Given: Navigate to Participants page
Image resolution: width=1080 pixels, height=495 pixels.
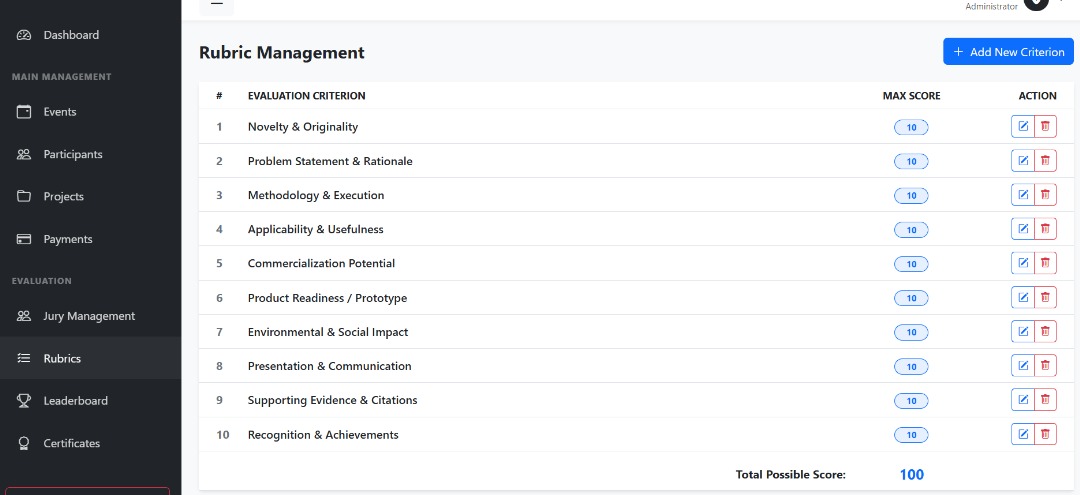Looking at the screenshot, I should coord(72,154).
